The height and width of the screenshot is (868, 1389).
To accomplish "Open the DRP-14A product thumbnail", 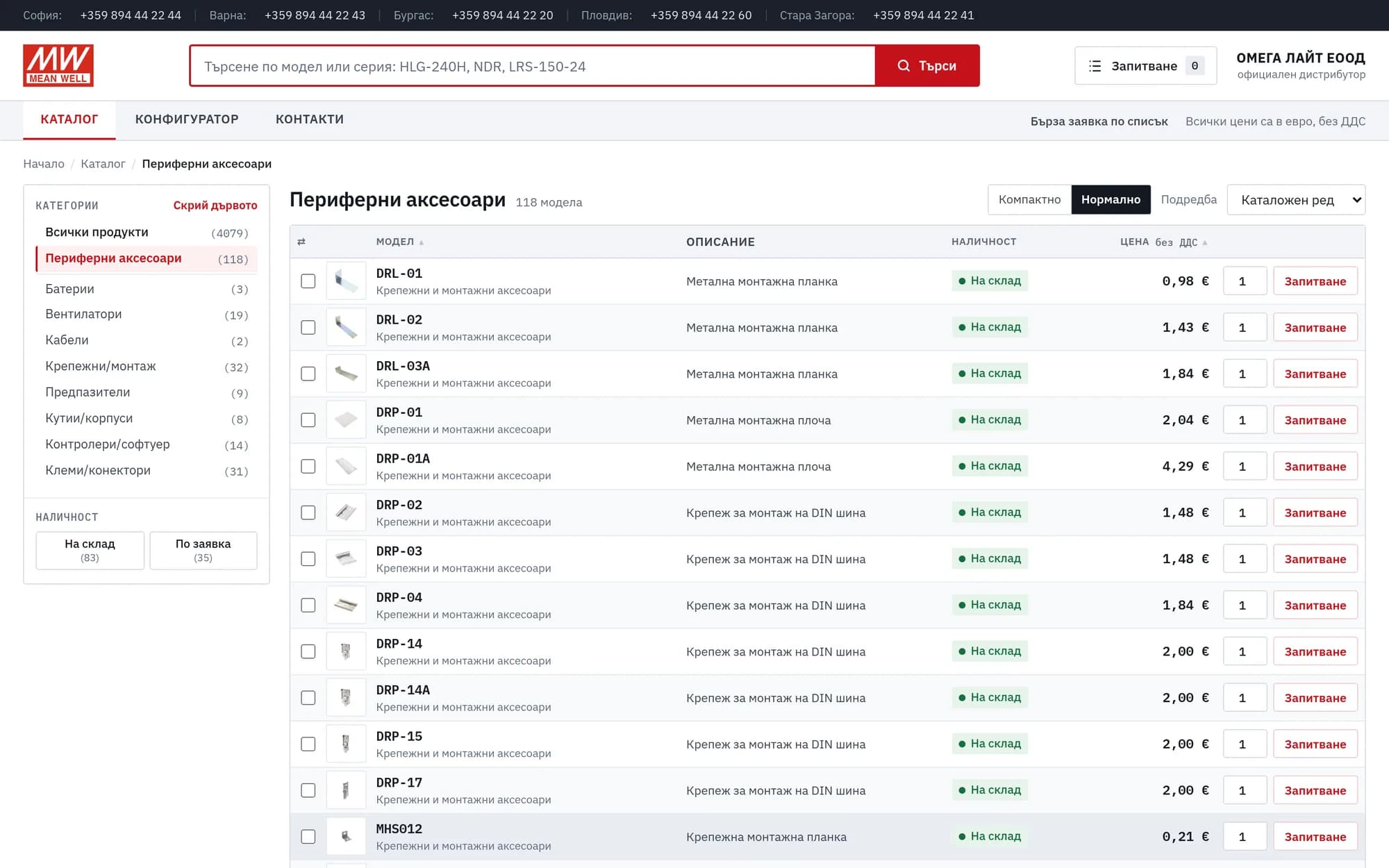I will pos(346,697).
